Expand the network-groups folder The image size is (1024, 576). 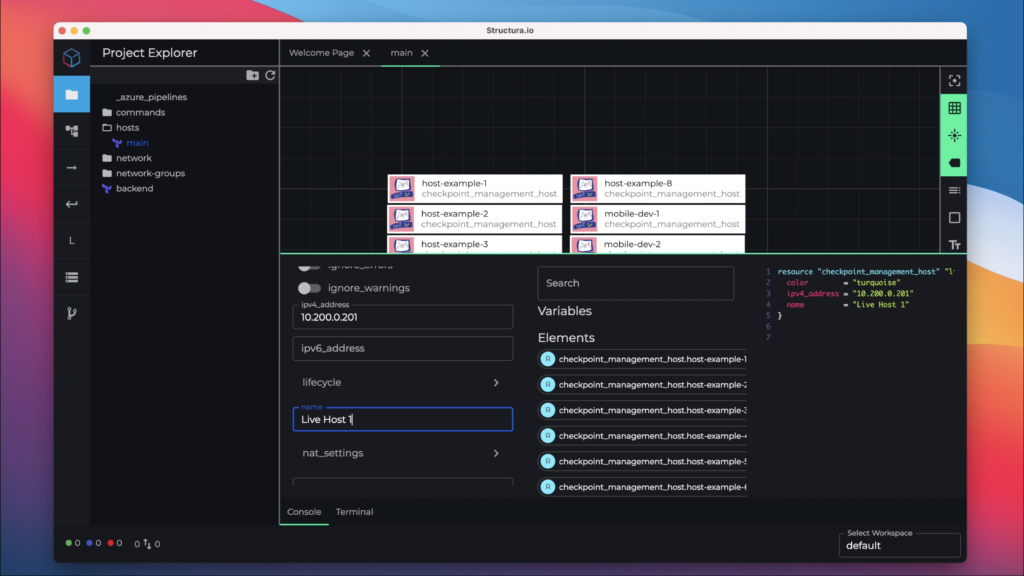pos(144,173)
